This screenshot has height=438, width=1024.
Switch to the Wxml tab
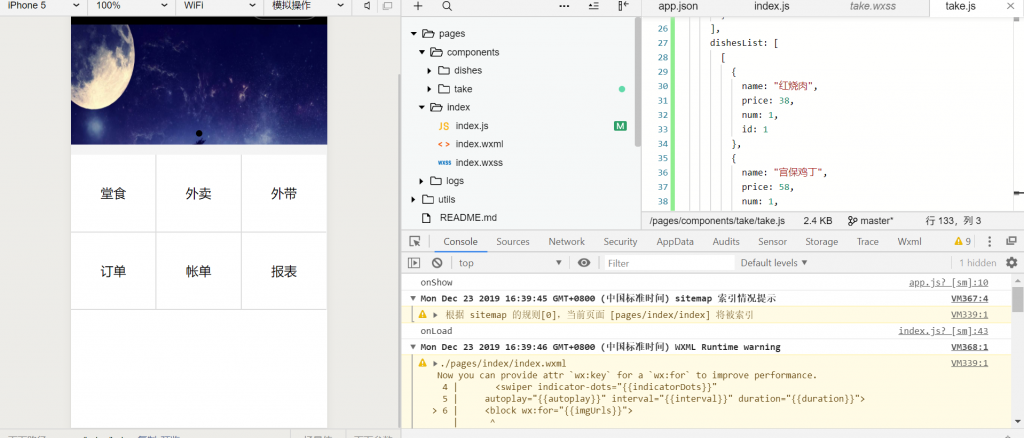coord(909,242)
